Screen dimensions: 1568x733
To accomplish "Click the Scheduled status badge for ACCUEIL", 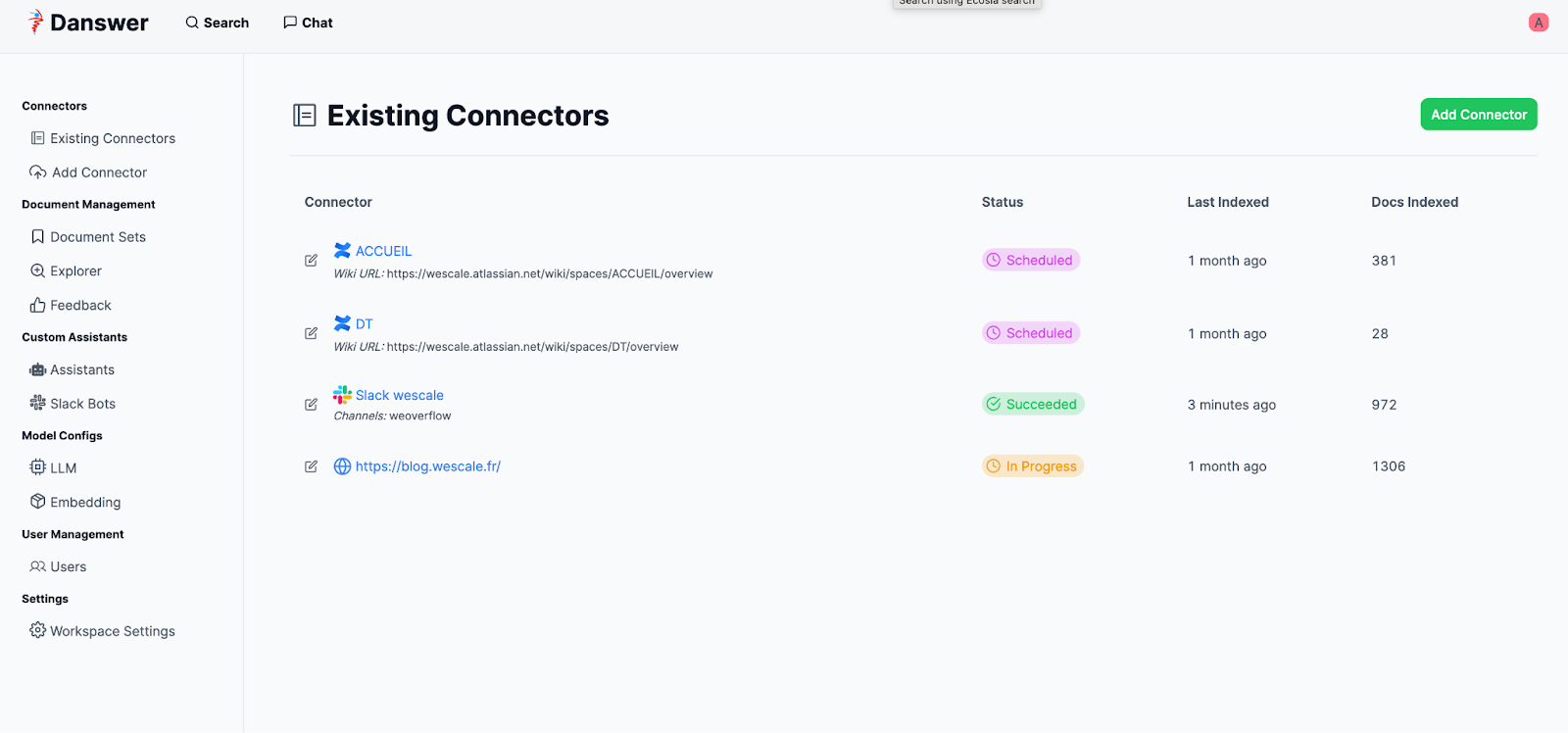I will pyautogui.click(x=1031, y=260).
